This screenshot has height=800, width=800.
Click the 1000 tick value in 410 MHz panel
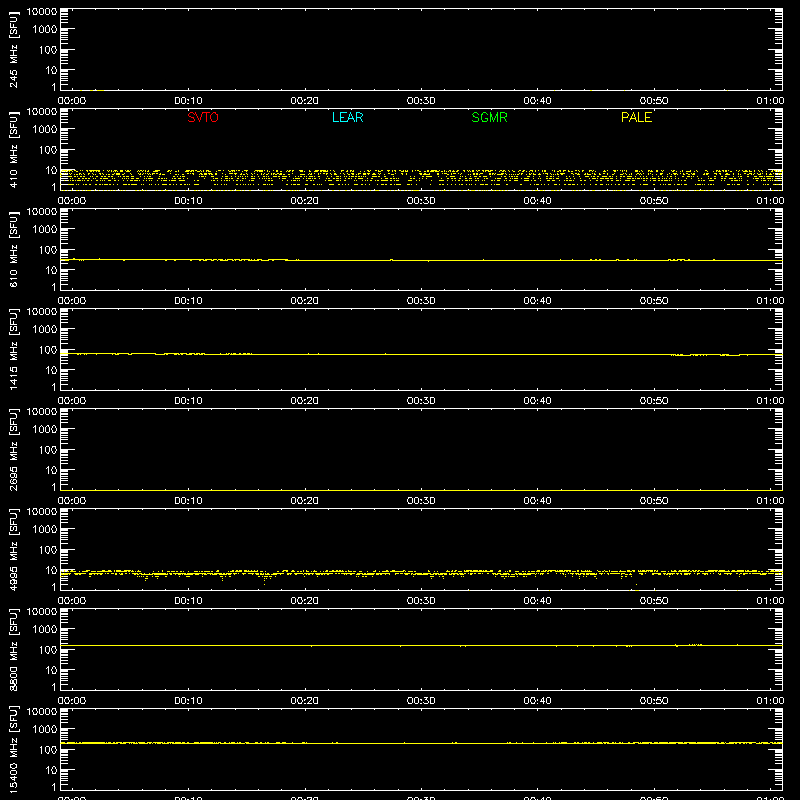[45, 130]
